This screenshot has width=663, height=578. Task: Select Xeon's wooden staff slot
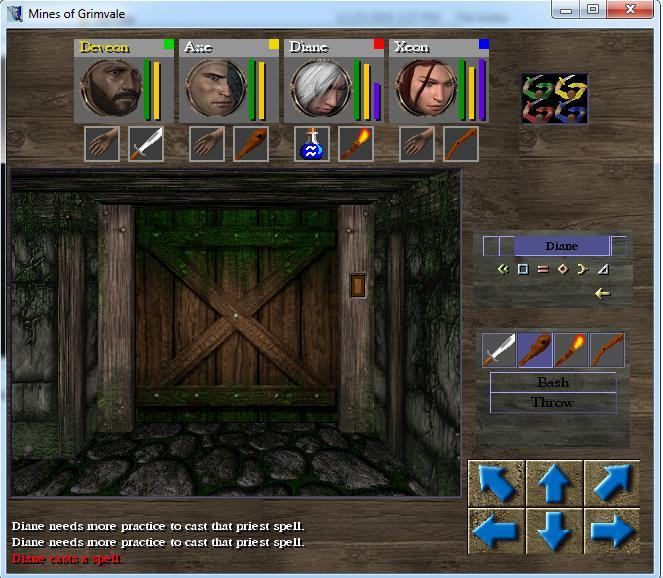[x=461, y=144]
